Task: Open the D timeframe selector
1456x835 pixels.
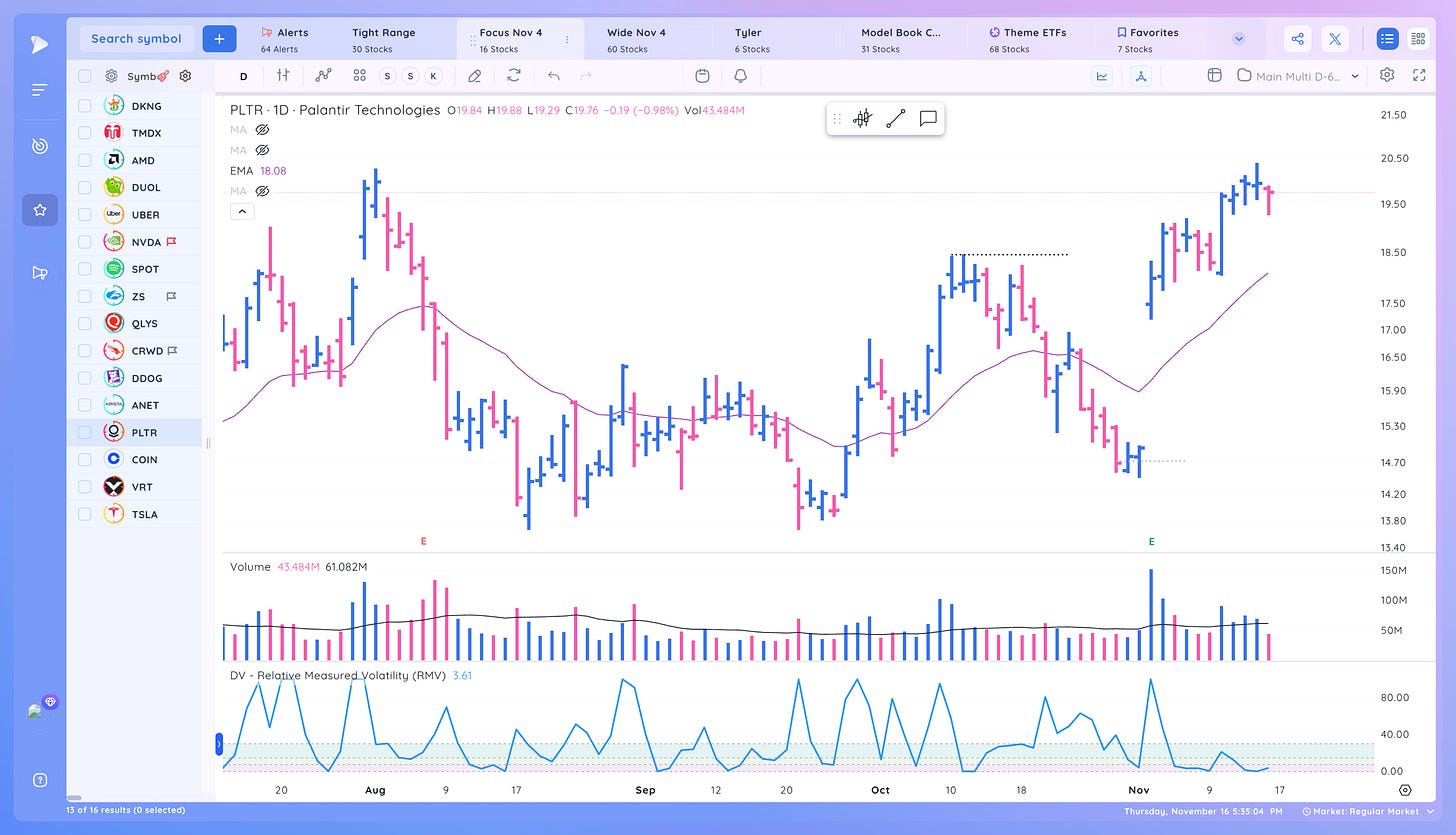Action: coord(243,75)
